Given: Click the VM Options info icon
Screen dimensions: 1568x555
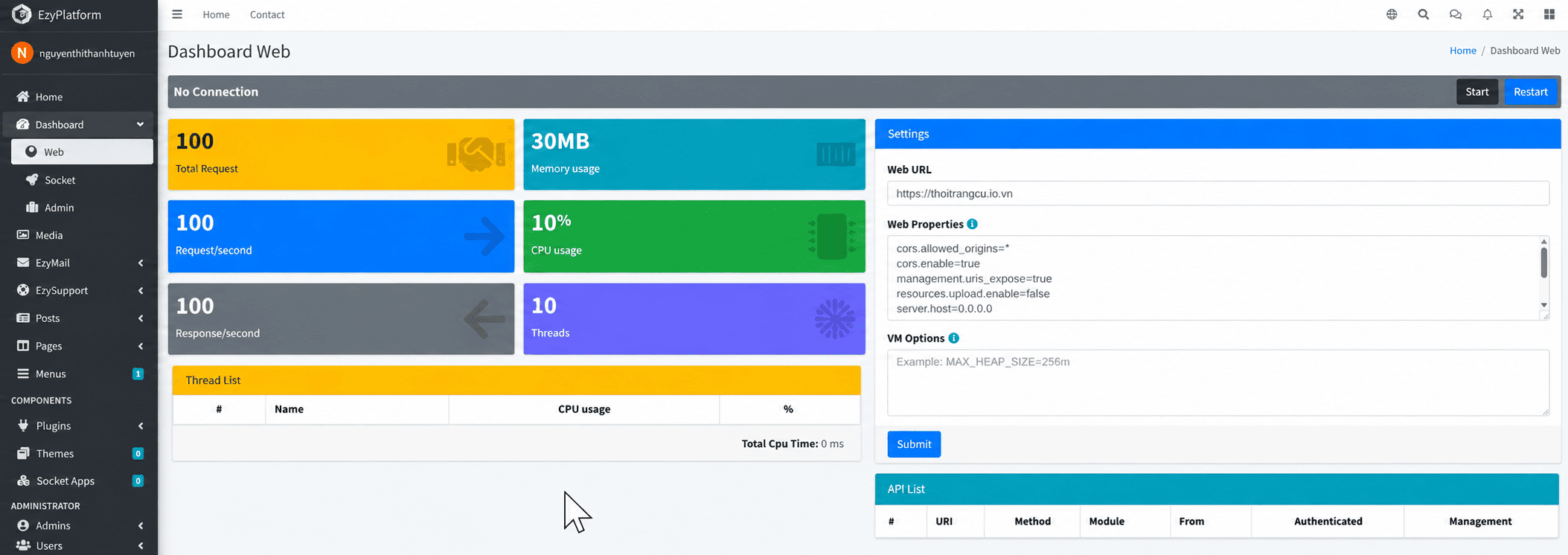Looking at the screenshot, I should point(953,338).
